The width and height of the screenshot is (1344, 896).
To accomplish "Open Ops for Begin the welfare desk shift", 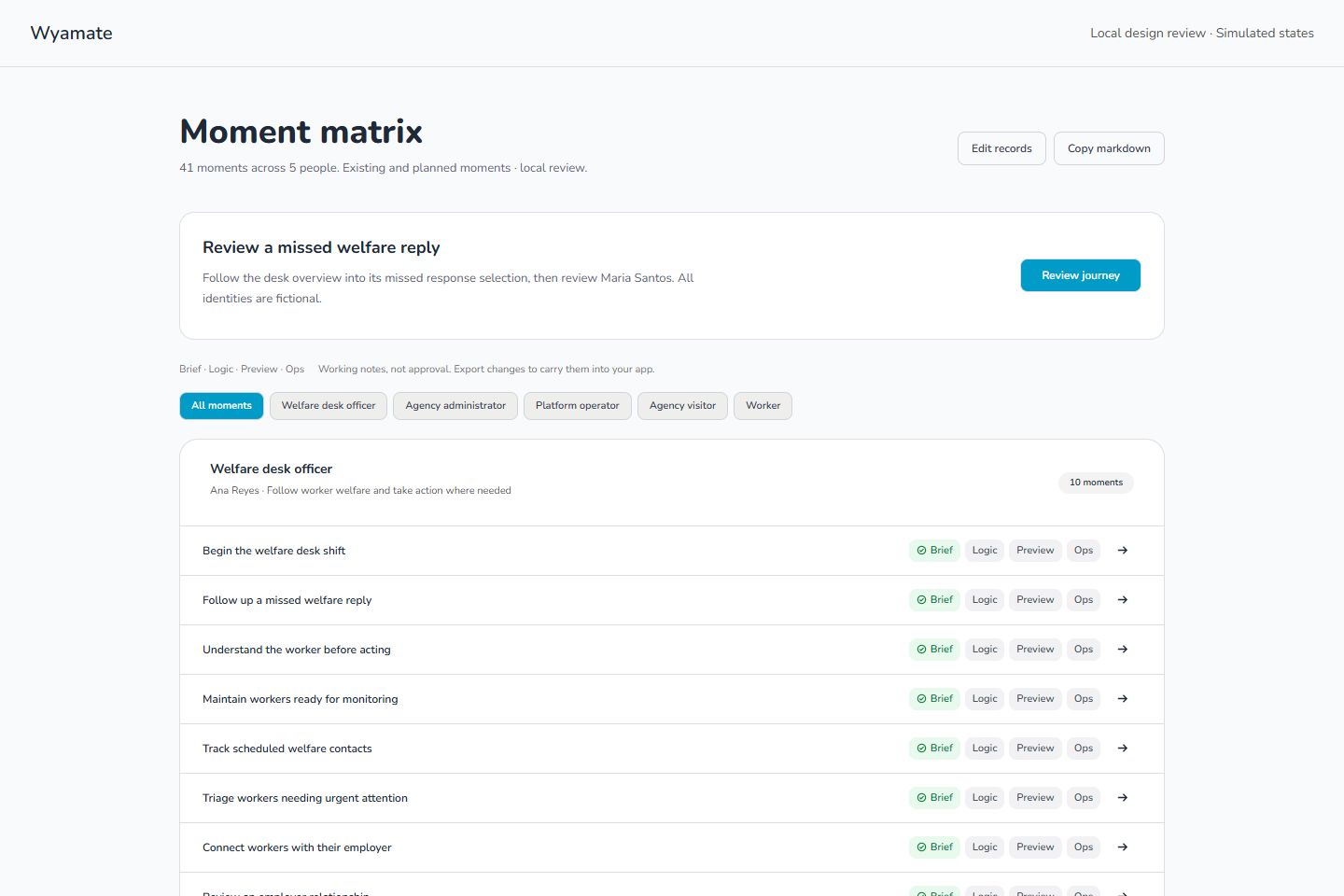I will 1084,551.
